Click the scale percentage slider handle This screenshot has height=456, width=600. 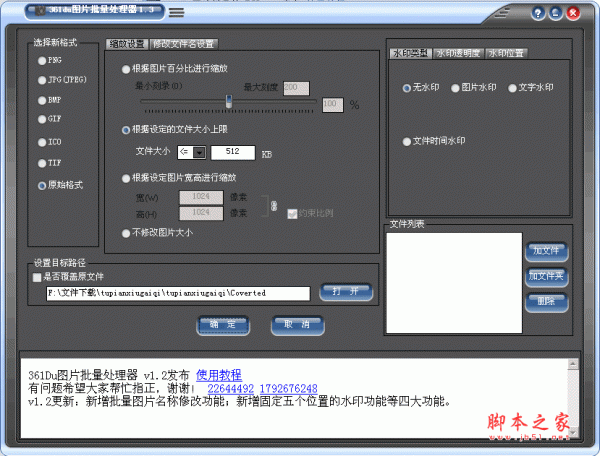point(228,101)
